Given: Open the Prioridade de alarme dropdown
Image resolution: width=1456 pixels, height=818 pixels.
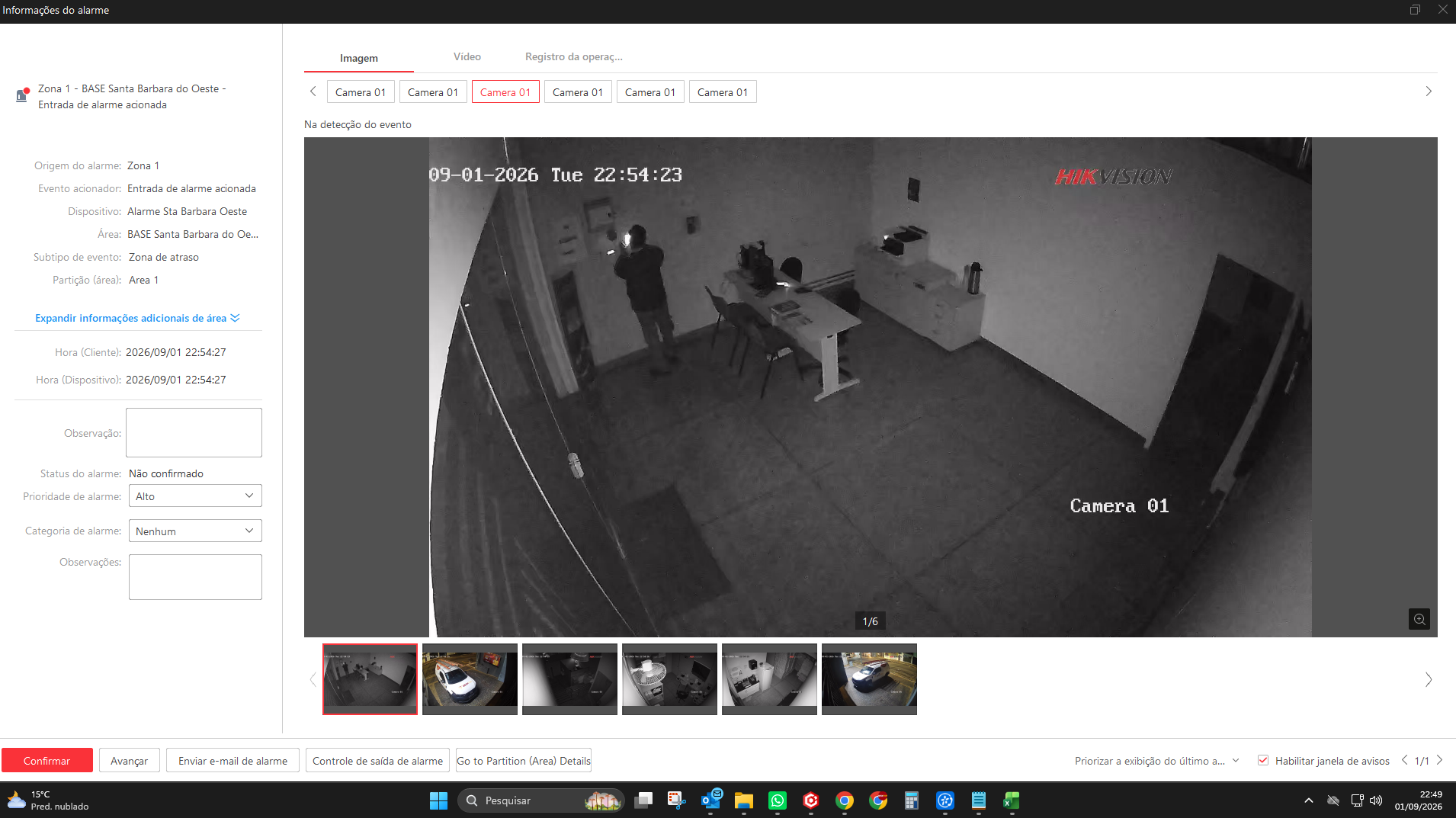Looking at the screenshot, I should coord(195,496).
